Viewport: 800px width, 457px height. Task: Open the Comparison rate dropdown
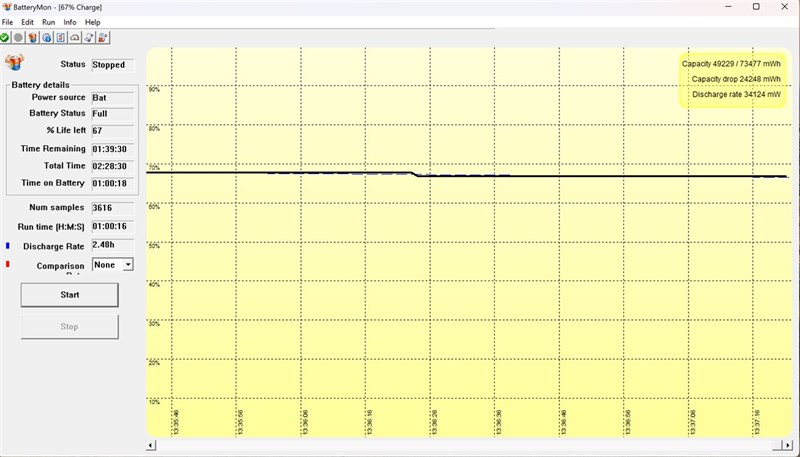[x=128, y=265]
